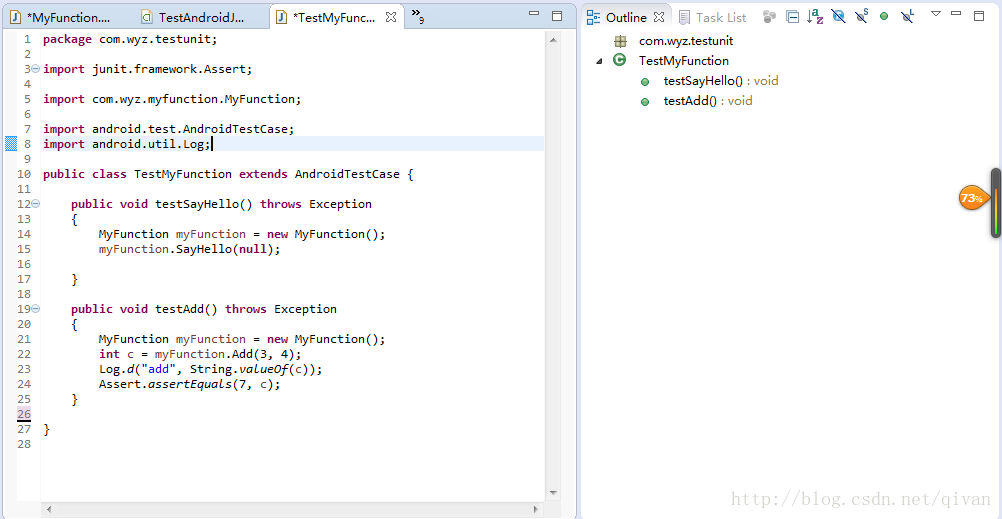Maximize the editor area

(x=557, y=16)
